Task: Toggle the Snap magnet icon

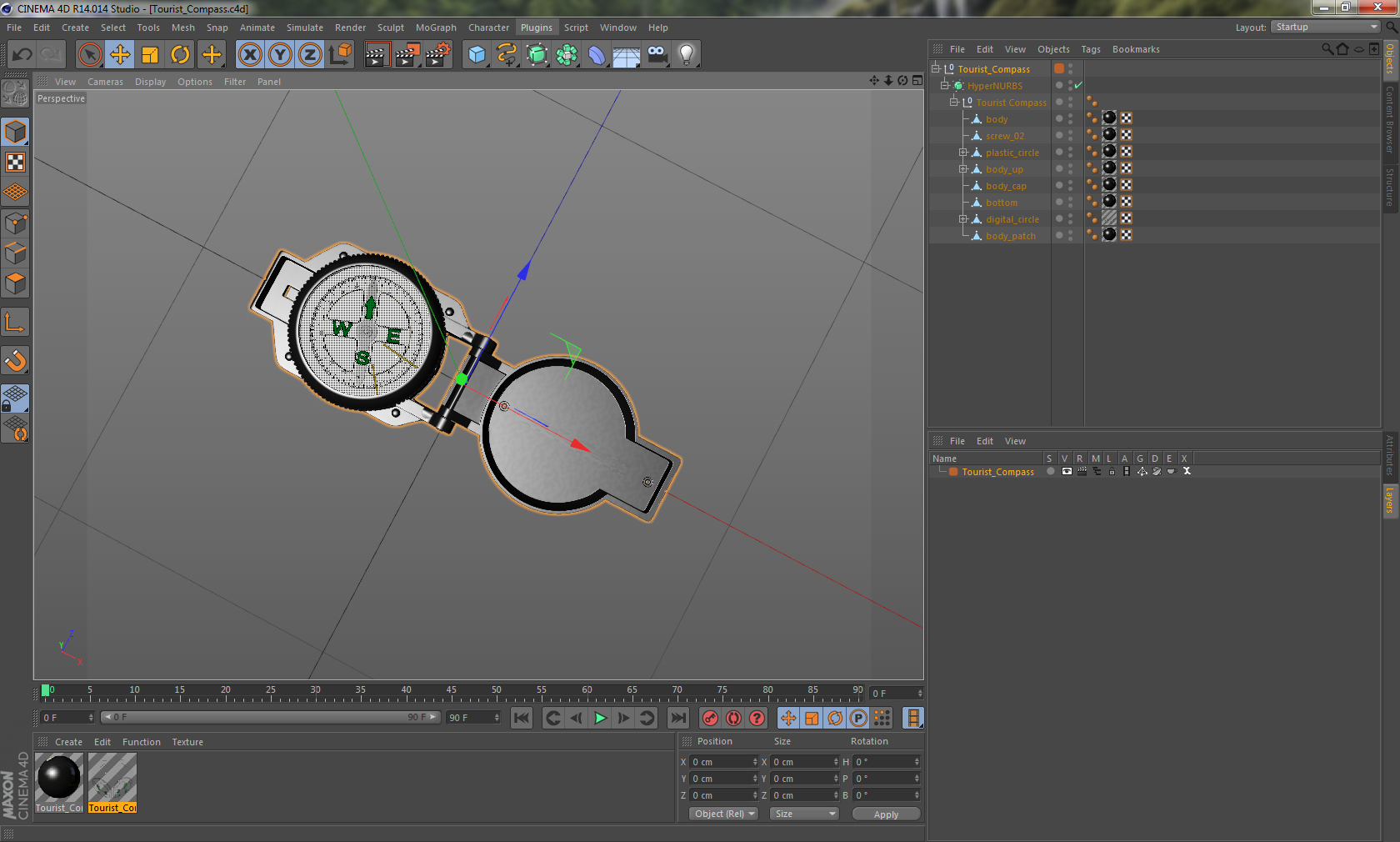Action: [16, 360]
